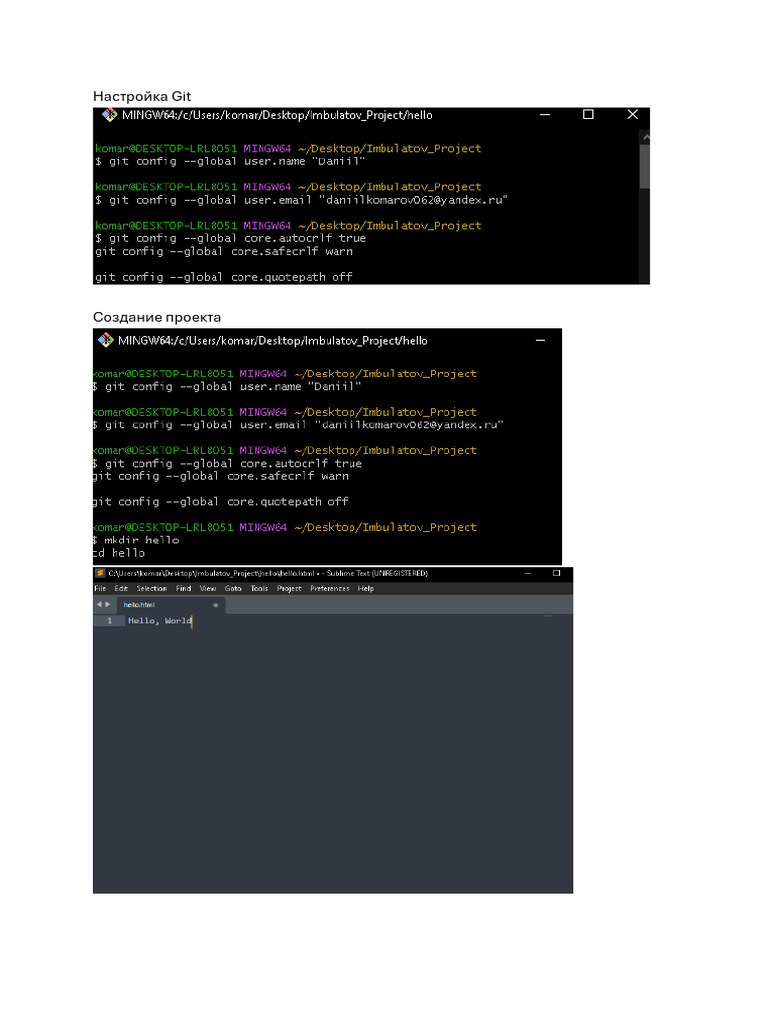Click the Git Bash icon in the second terminal
This screenshot has height=1024, width=768.
pos(105,340)
